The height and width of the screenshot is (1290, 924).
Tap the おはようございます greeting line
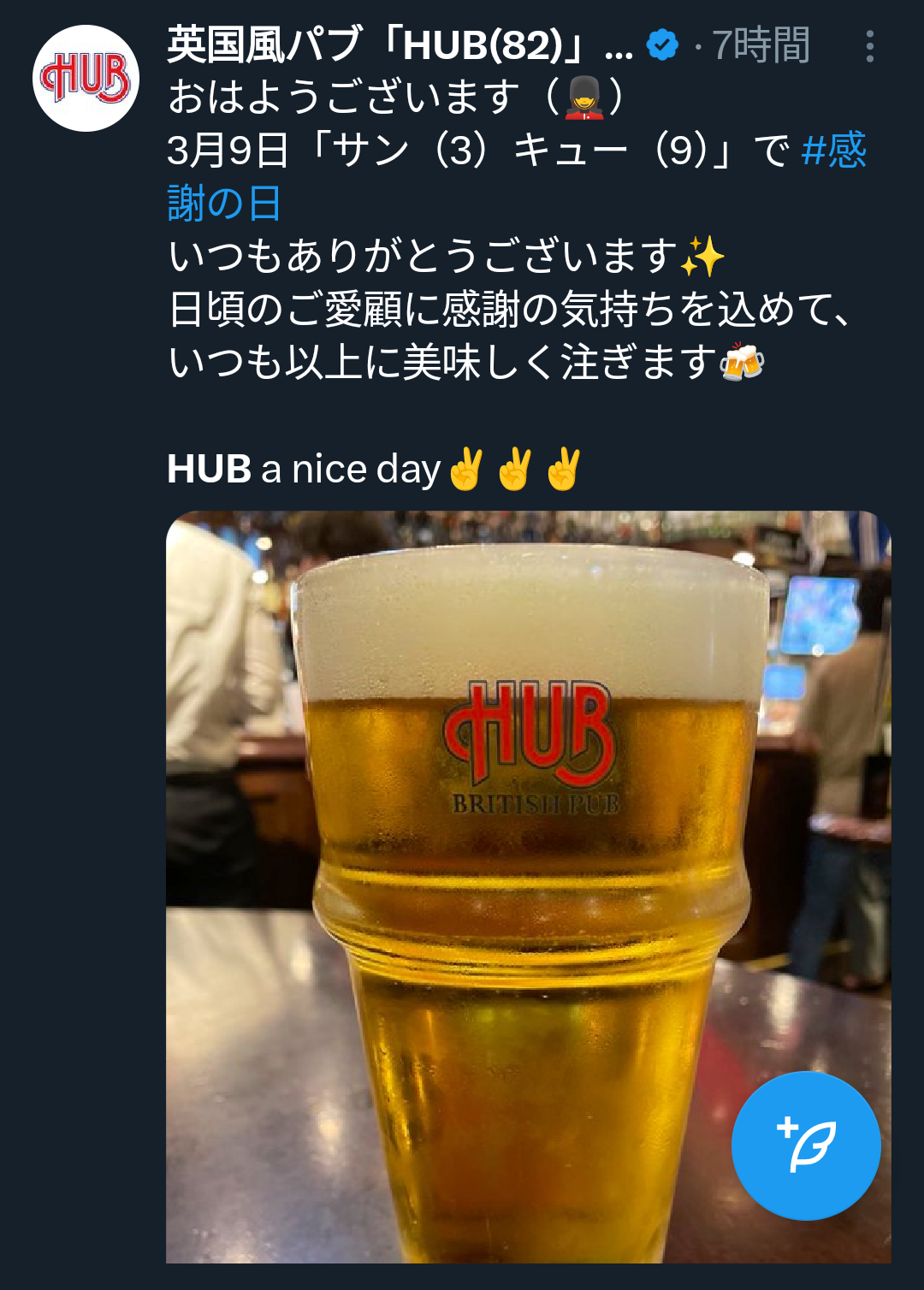click(344, 97)
